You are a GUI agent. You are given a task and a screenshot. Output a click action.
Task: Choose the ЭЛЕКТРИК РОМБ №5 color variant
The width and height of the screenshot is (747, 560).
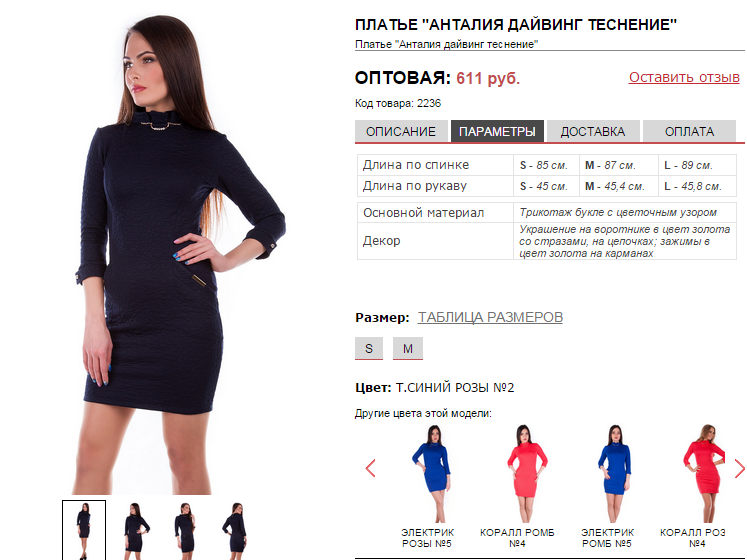click(x=614, y=474)
